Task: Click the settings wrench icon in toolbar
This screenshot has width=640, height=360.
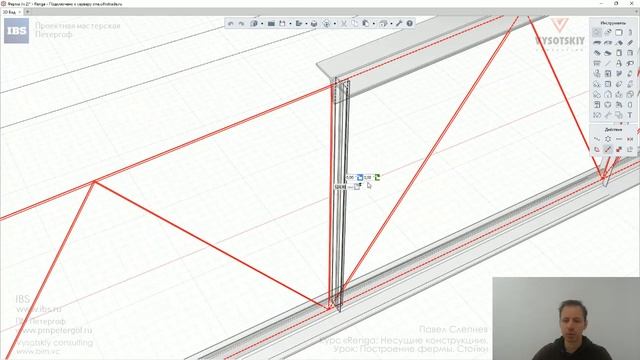Action: pos(399,24)
